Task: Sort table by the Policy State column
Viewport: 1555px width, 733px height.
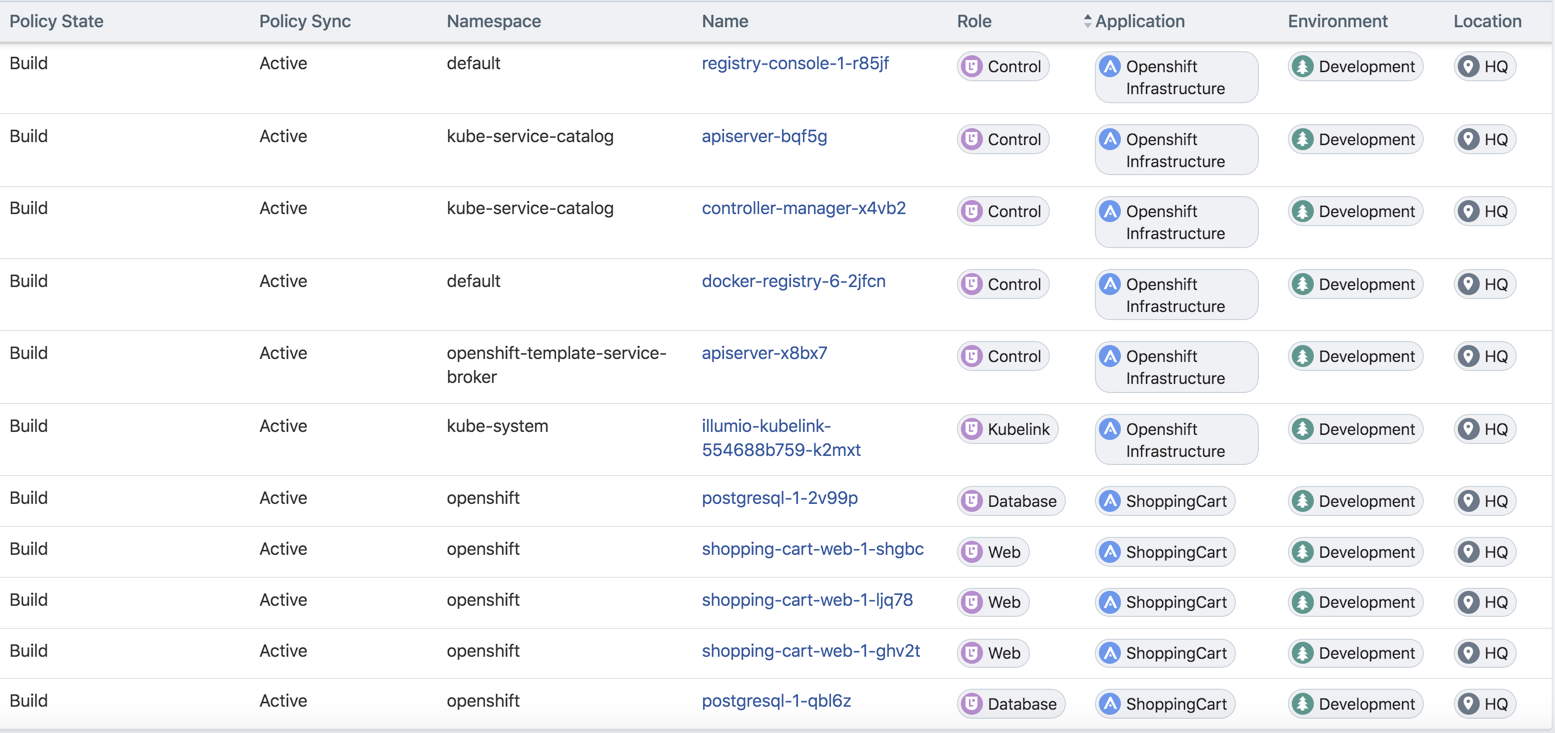Action: 56,20
